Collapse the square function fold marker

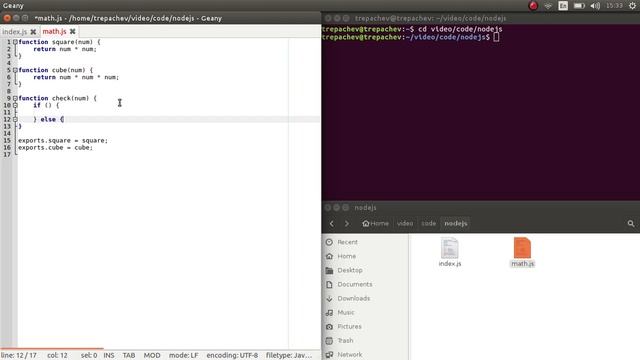click(15, 42)
